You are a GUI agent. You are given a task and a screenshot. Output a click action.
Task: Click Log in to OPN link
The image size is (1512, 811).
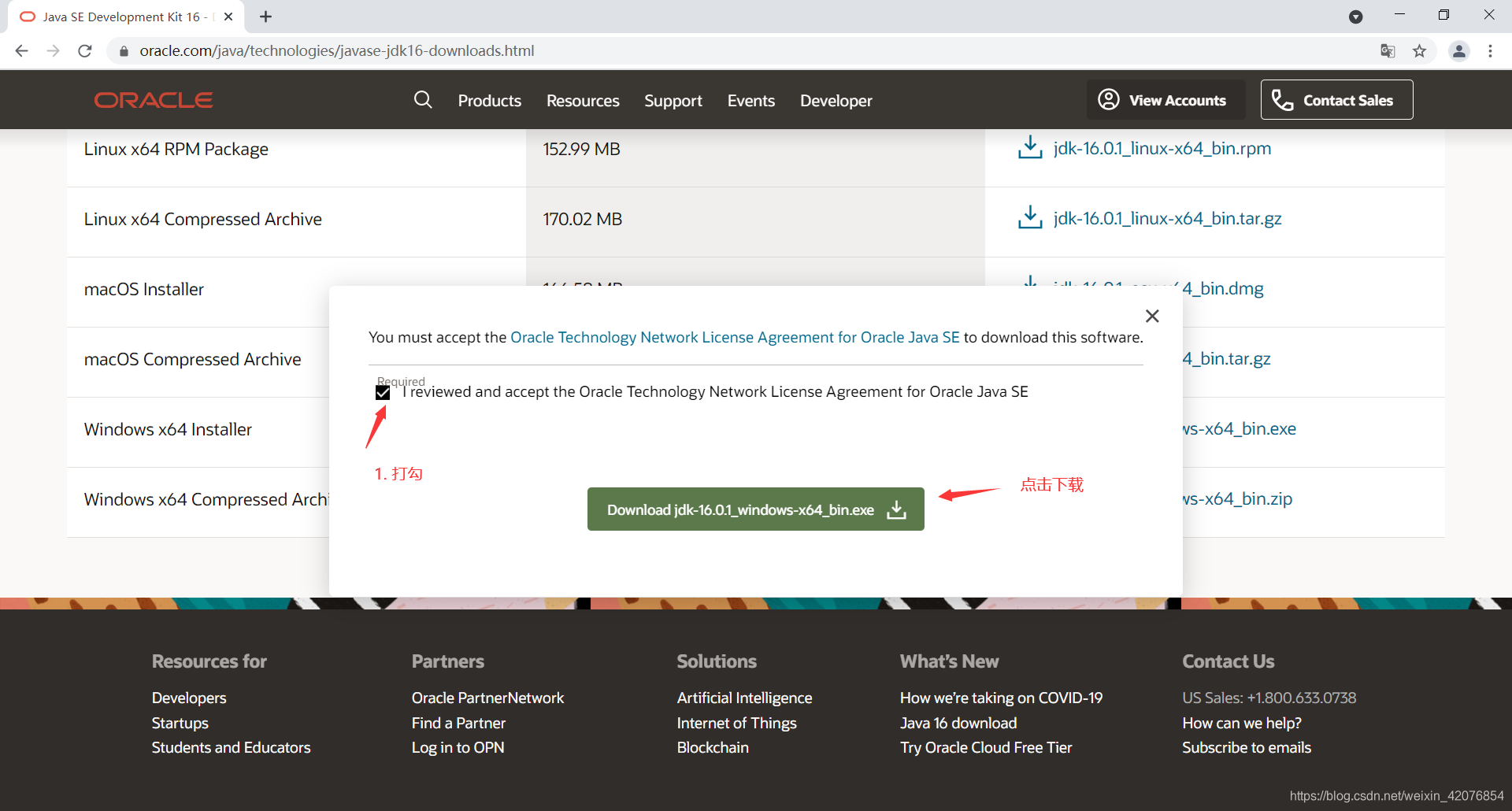(458, 747)
